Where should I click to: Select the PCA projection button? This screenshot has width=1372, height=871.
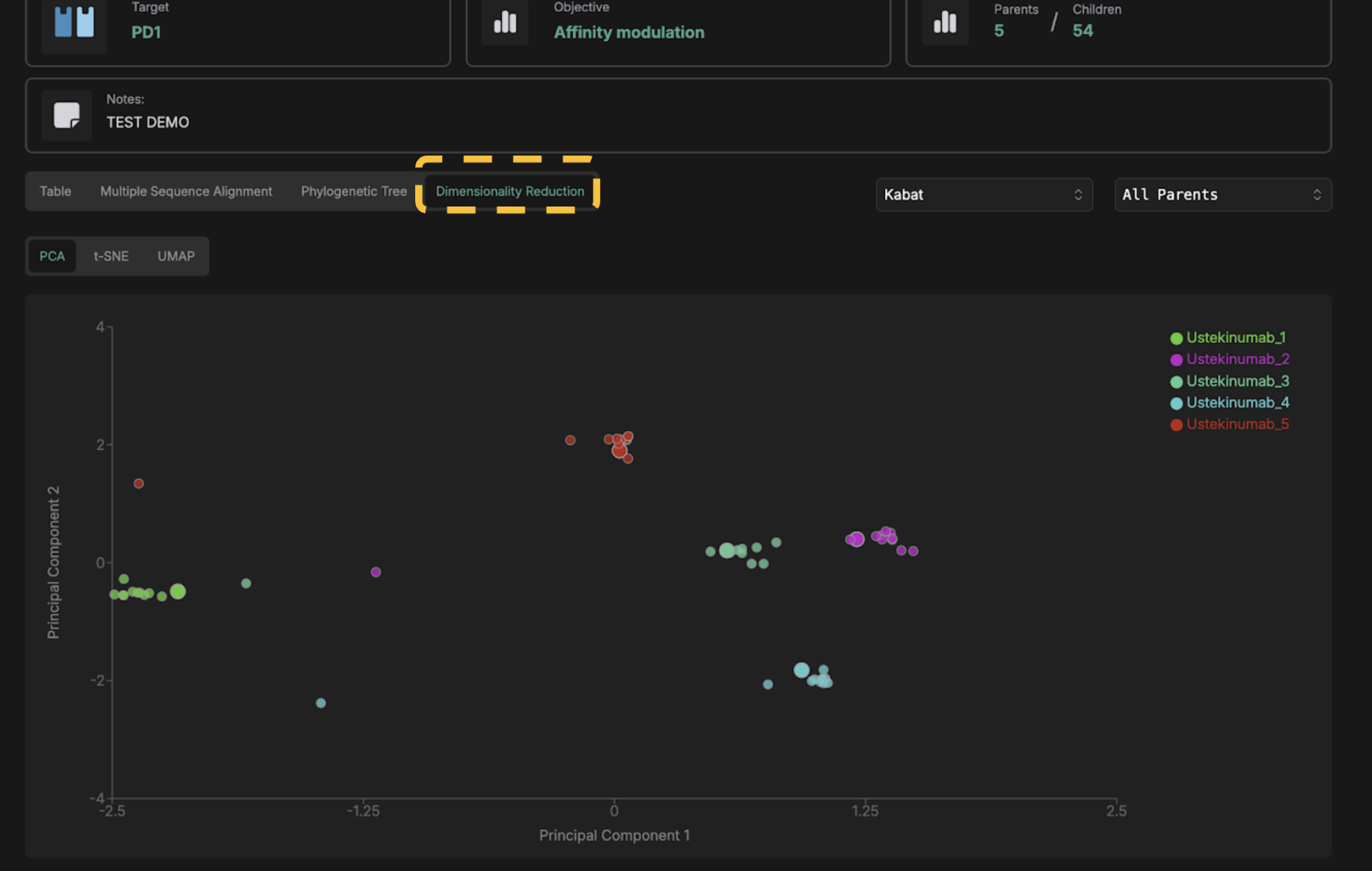52,256
